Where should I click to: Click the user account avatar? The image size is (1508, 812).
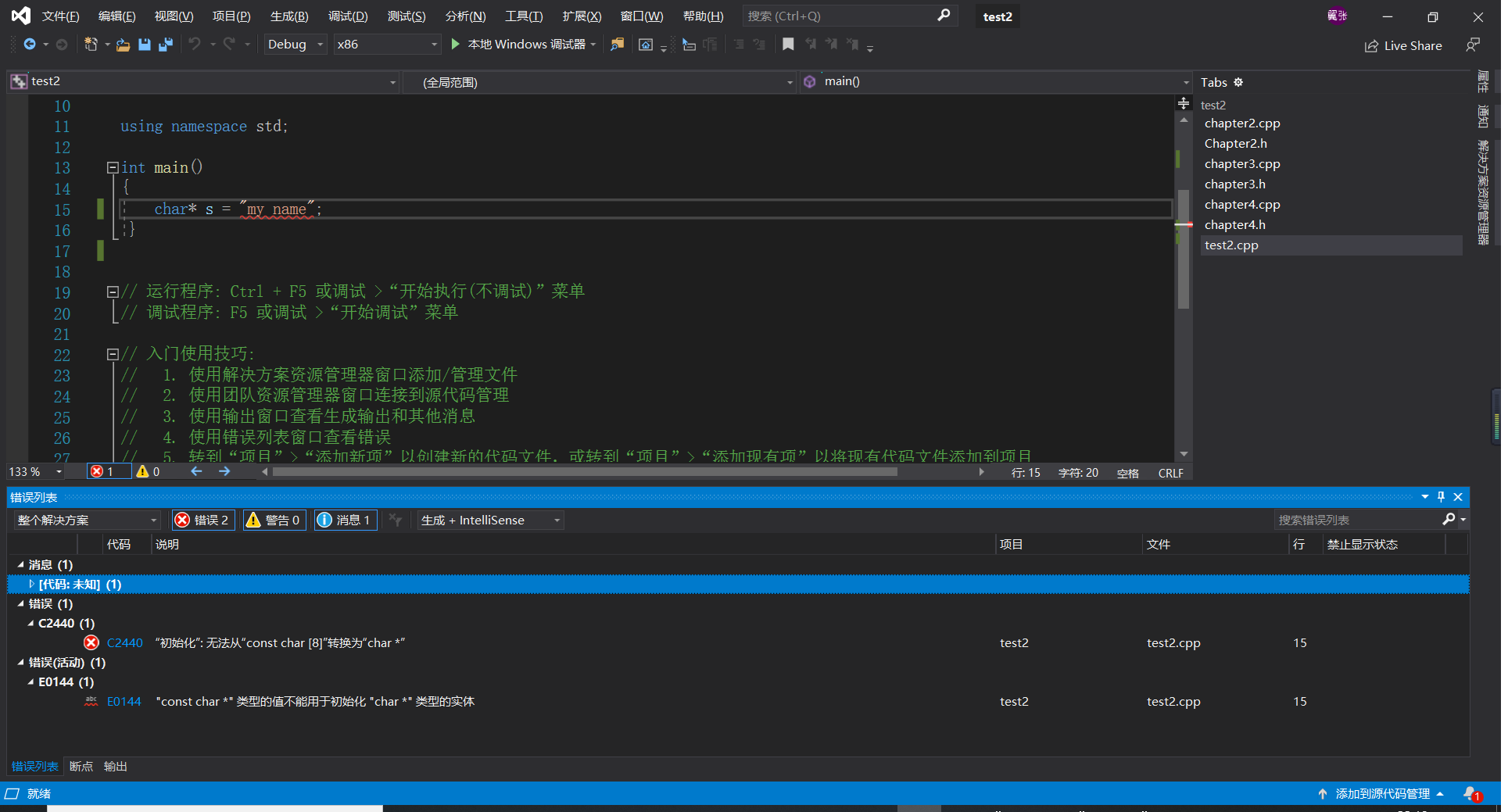click(x=1337, y=16)
